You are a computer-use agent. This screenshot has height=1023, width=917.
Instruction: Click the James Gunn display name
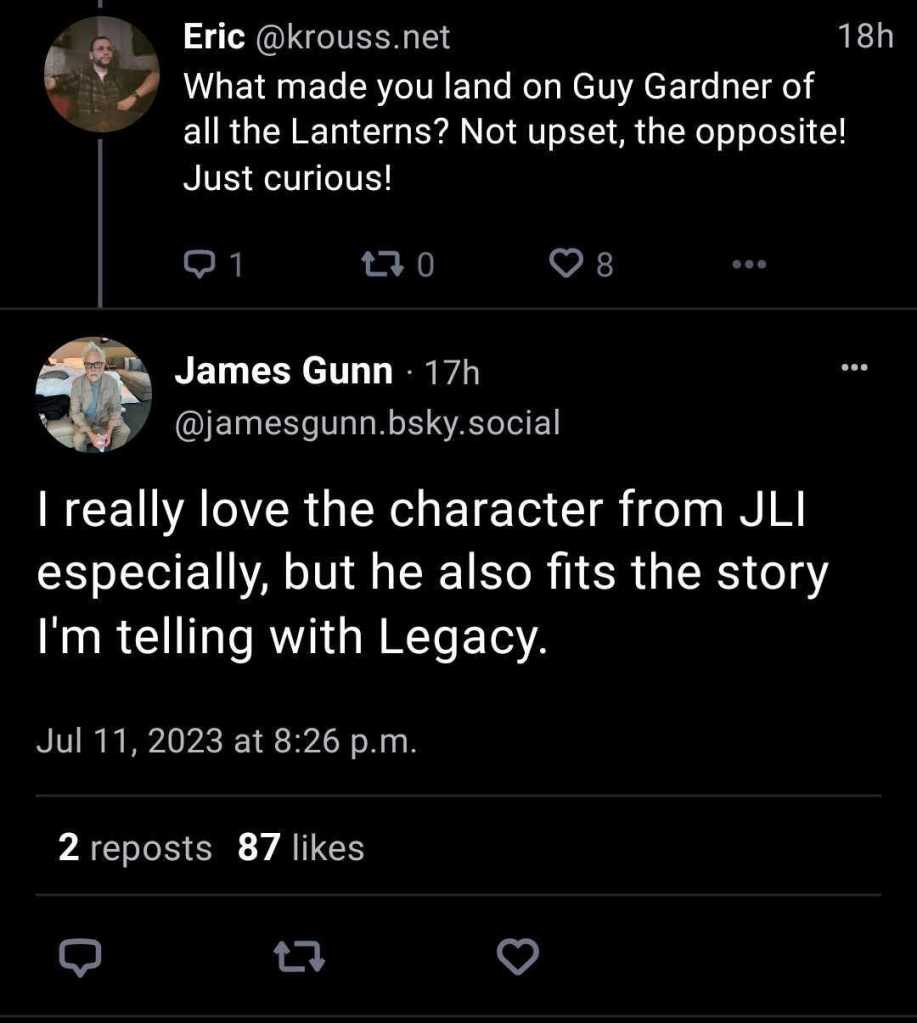(x=284, y=372)
